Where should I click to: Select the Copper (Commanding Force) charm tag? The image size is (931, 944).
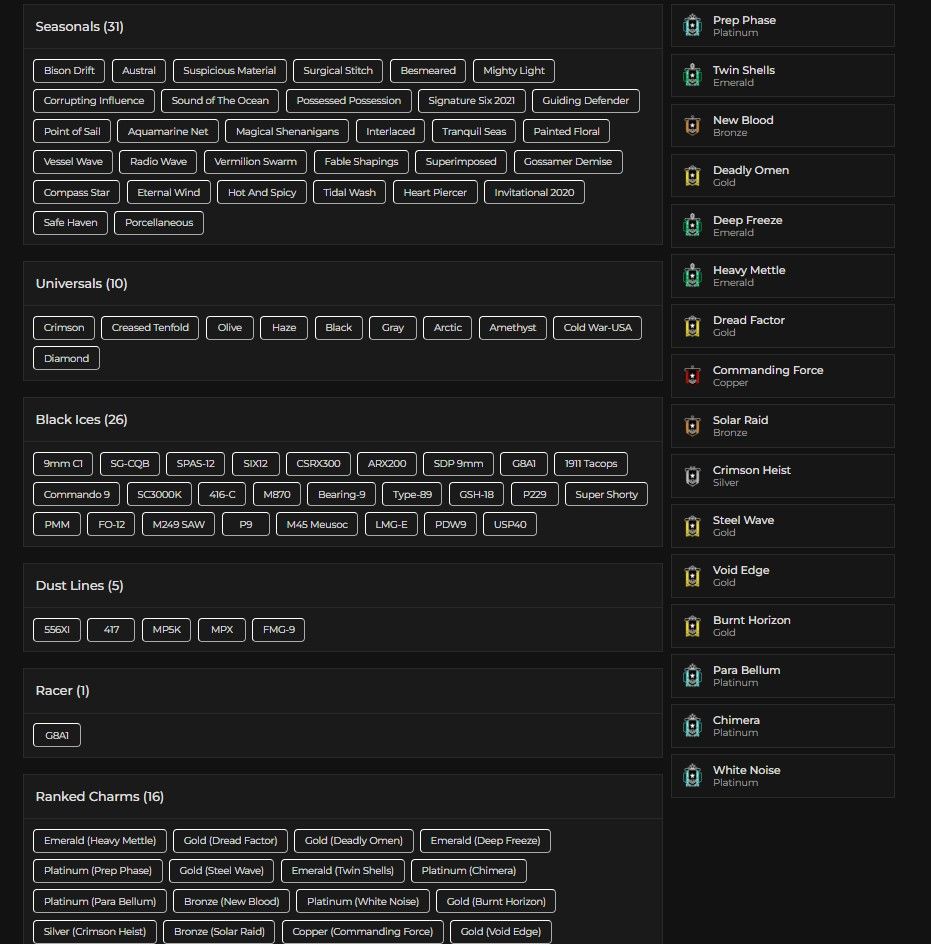click(x=363, y=932)
